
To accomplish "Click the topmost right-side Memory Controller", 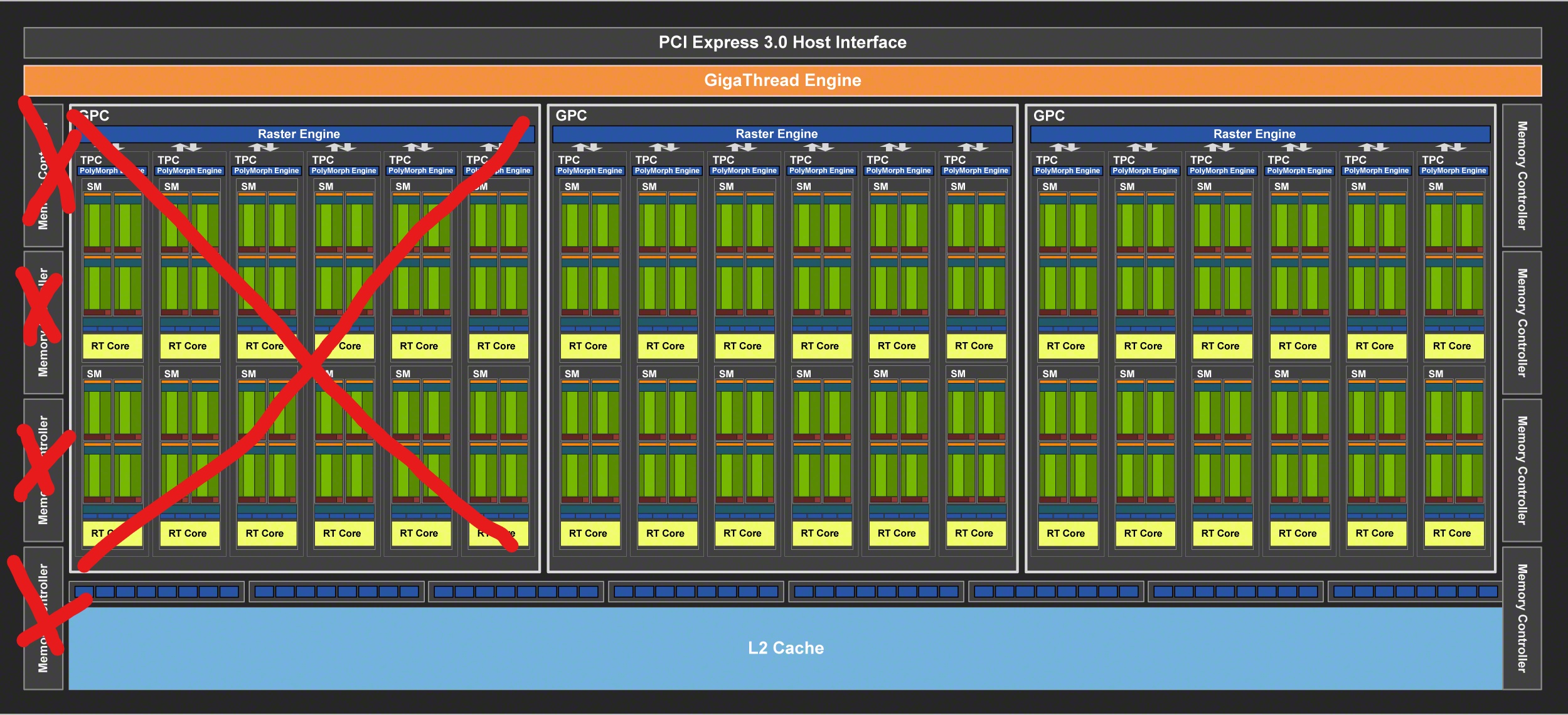I will point(1522,175).
